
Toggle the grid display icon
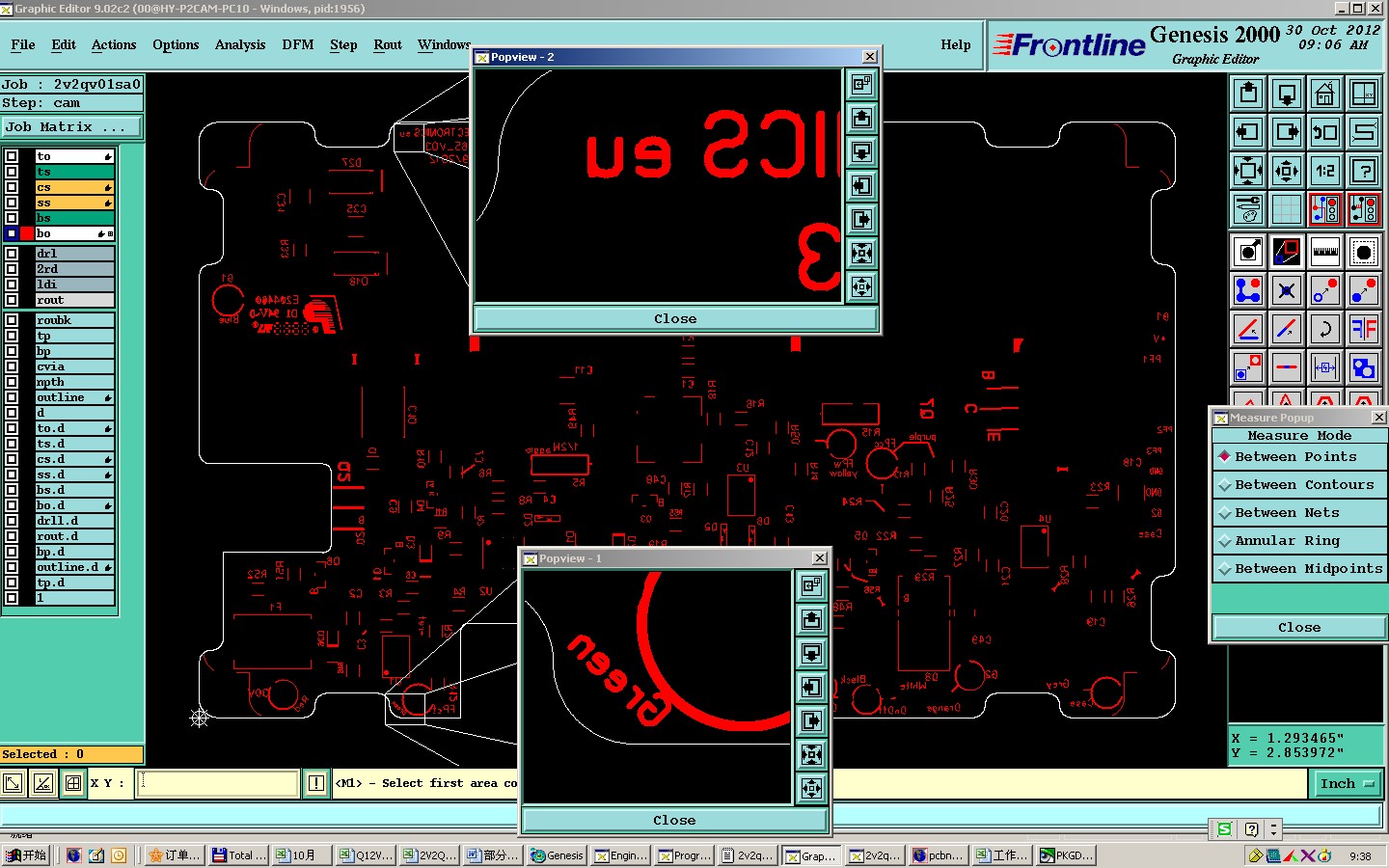[x=1287, y=209]
